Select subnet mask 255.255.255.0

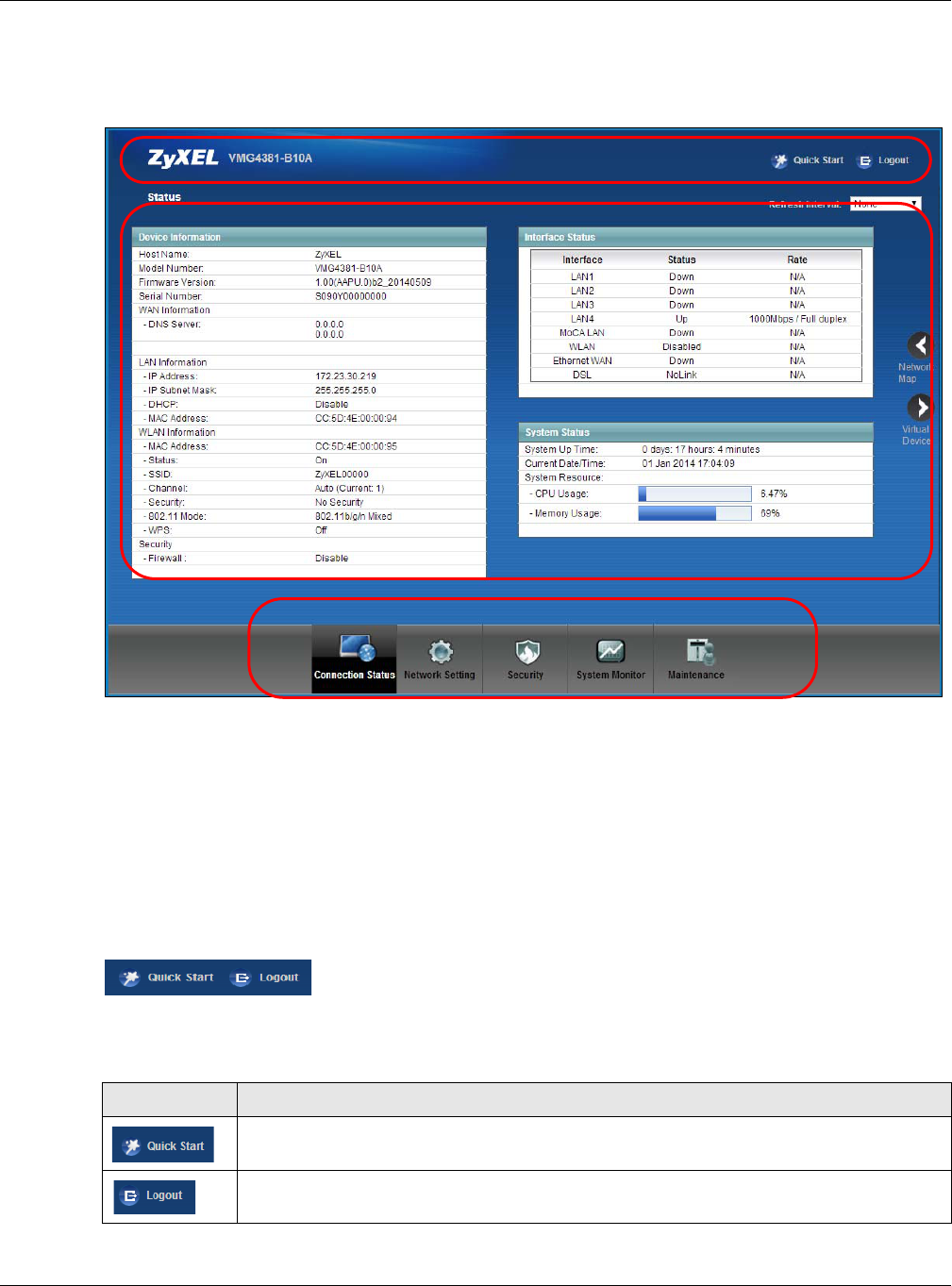pos(345,391)
